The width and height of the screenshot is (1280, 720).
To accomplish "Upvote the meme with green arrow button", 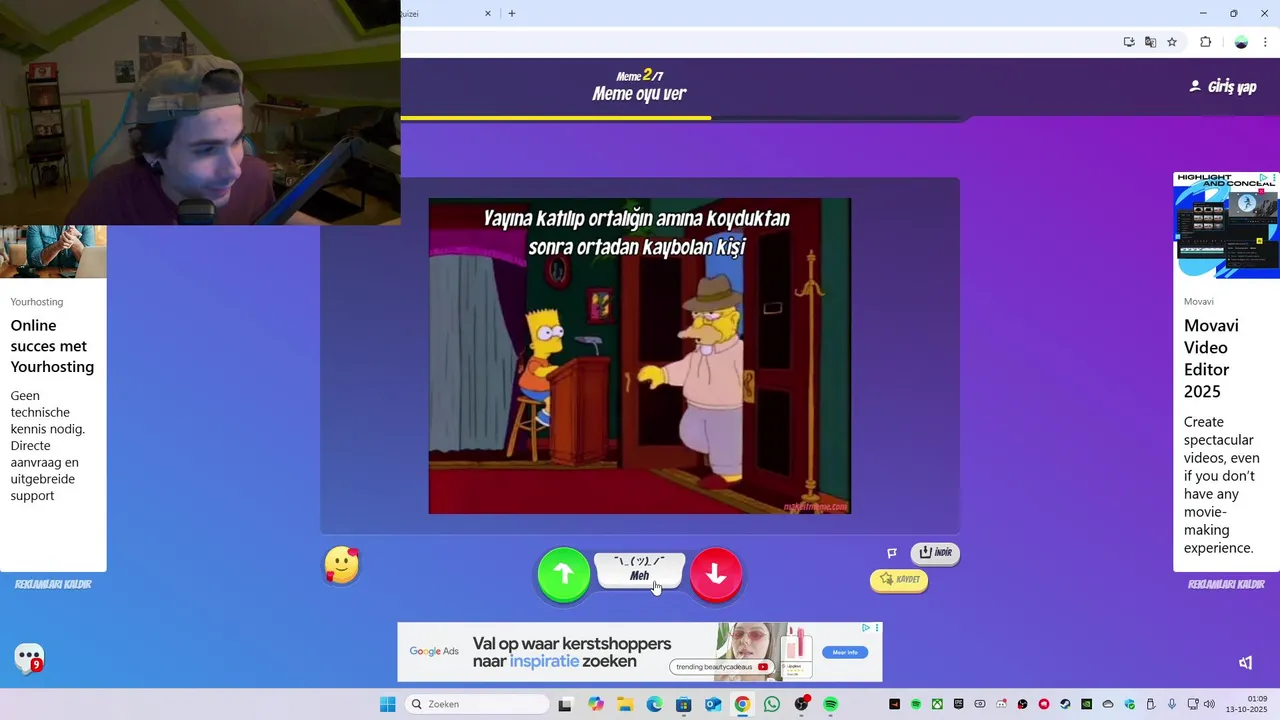I will [564, 574].
